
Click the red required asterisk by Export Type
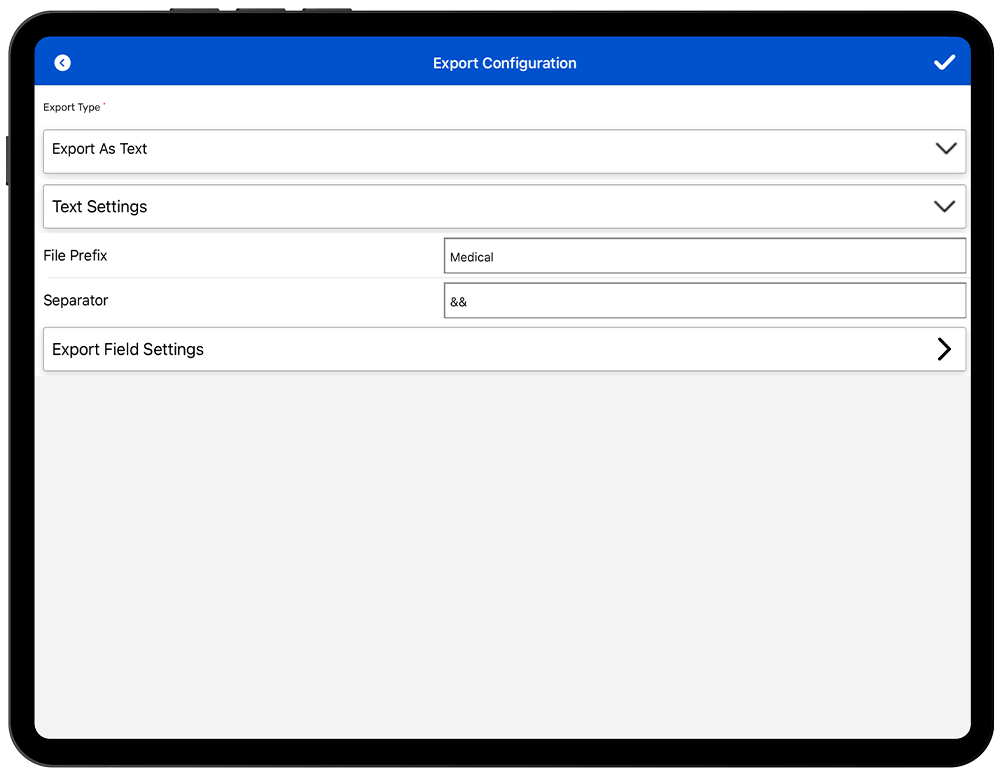[104, 105]
